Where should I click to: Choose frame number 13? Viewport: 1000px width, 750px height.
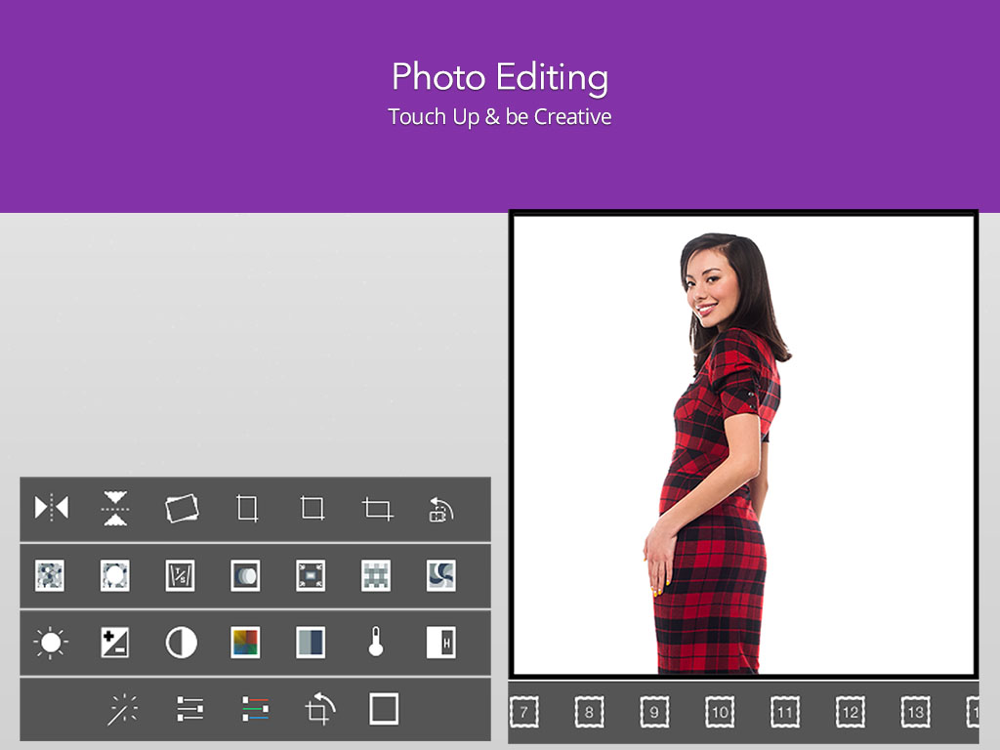pos(915,712)
